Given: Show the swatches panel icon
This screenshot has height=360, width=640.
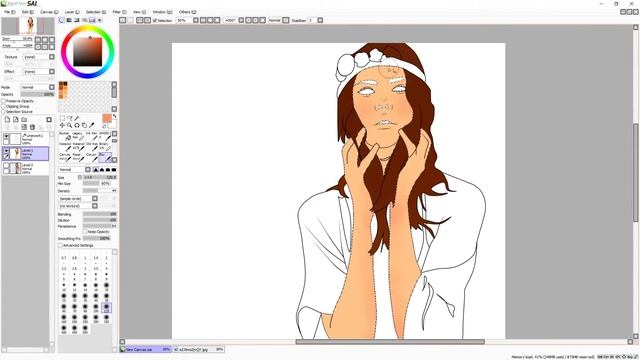Looking at the screenshot, I should [92, 20].
